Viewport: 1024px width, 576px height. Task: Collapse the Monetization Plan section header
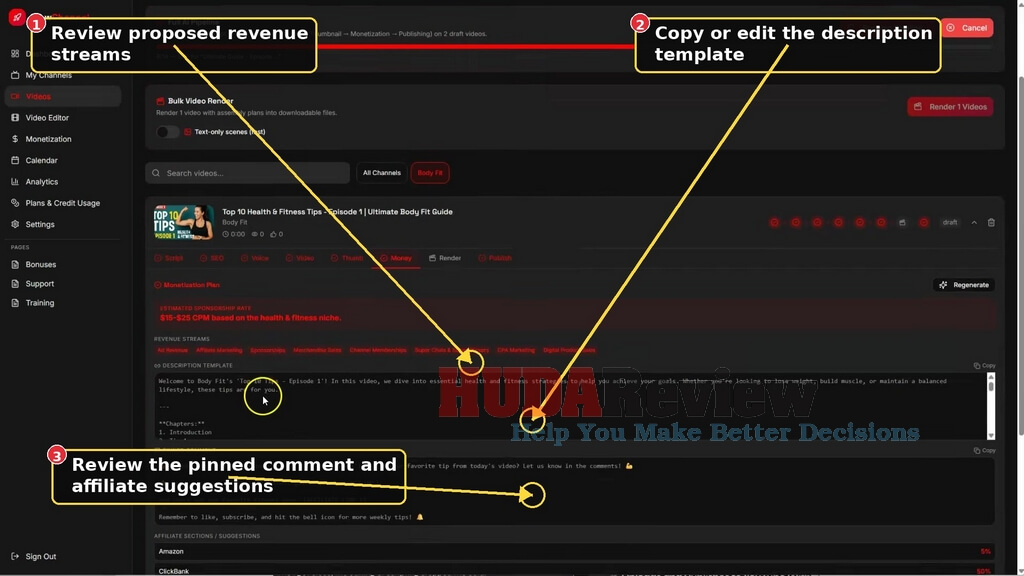(x=187, y=285)
